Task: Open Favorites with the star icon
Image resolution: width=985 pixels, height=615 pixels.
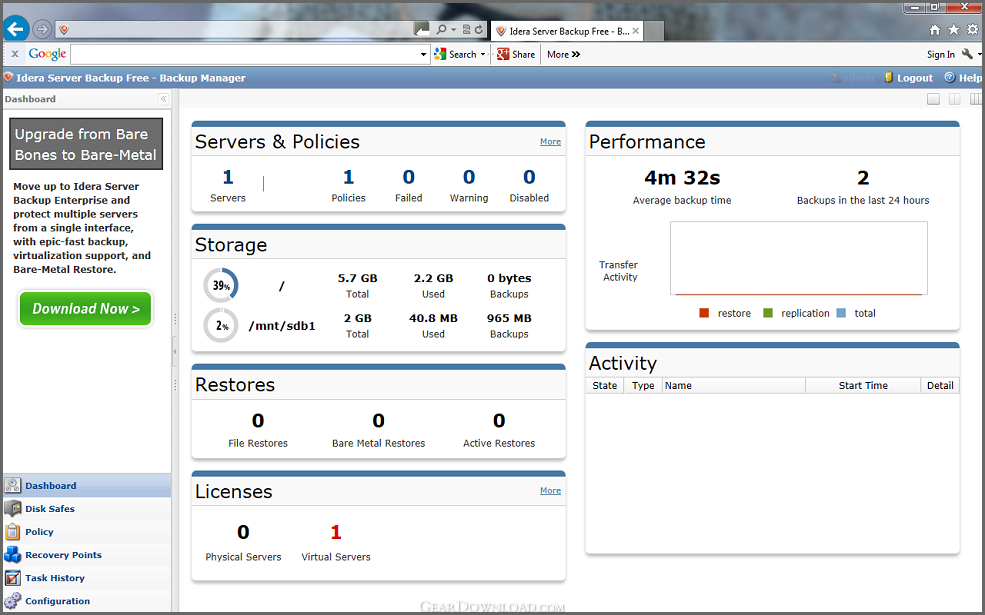Action: [954, 30]
